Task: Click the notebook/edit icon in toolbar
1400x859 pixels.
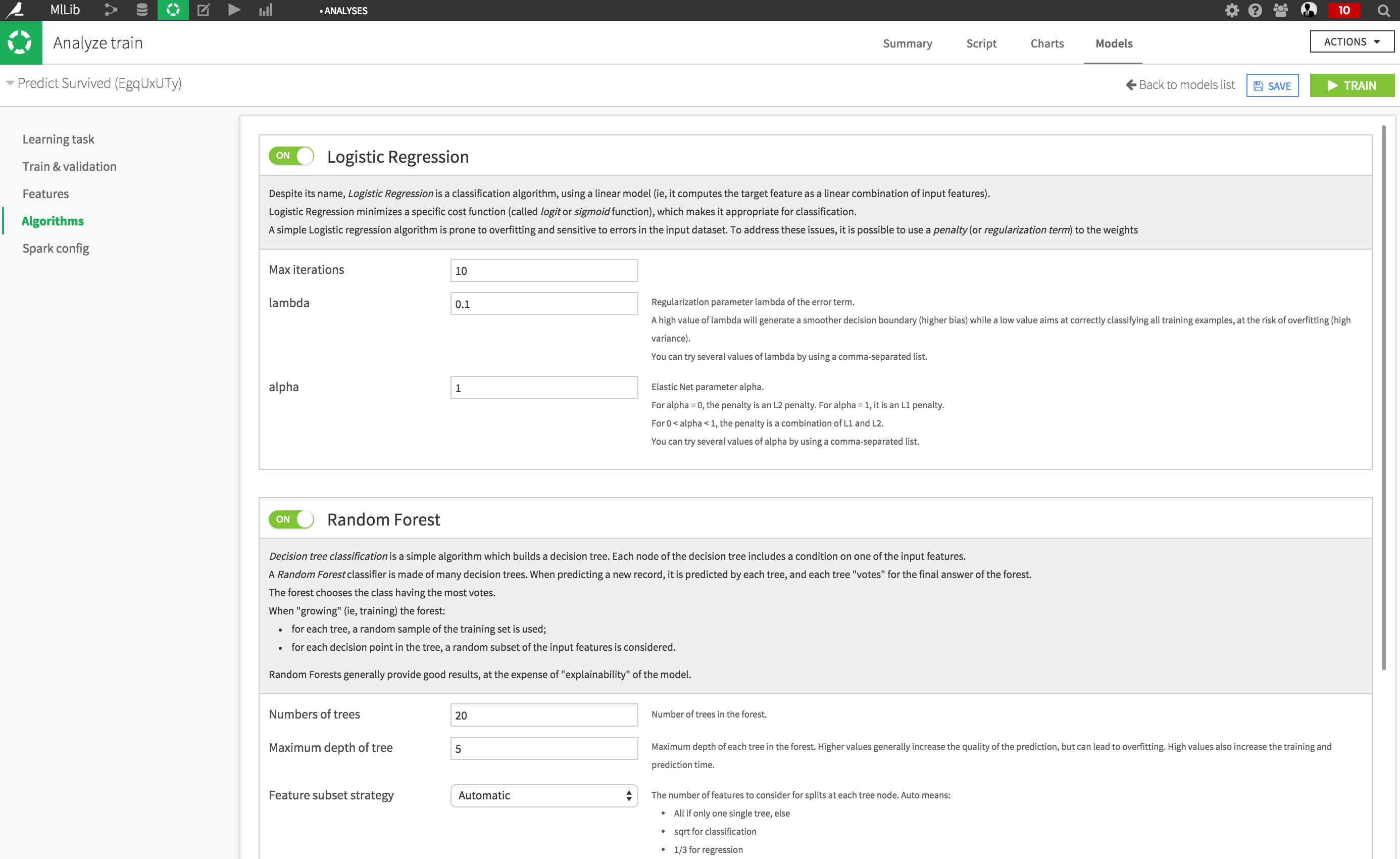Action: click(203, 12)
